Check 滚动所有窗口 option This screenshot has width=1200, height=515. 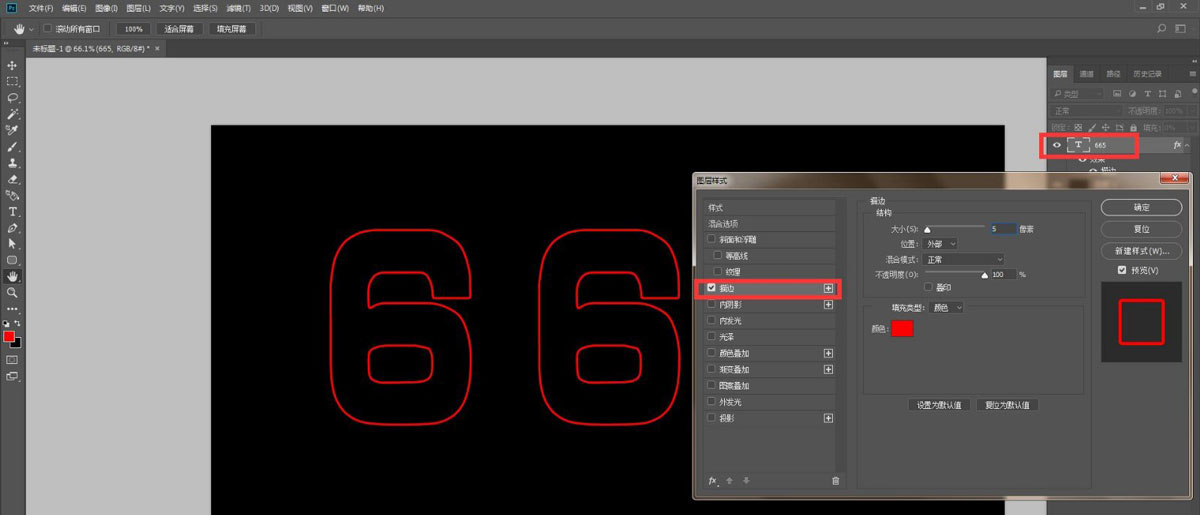47,29
